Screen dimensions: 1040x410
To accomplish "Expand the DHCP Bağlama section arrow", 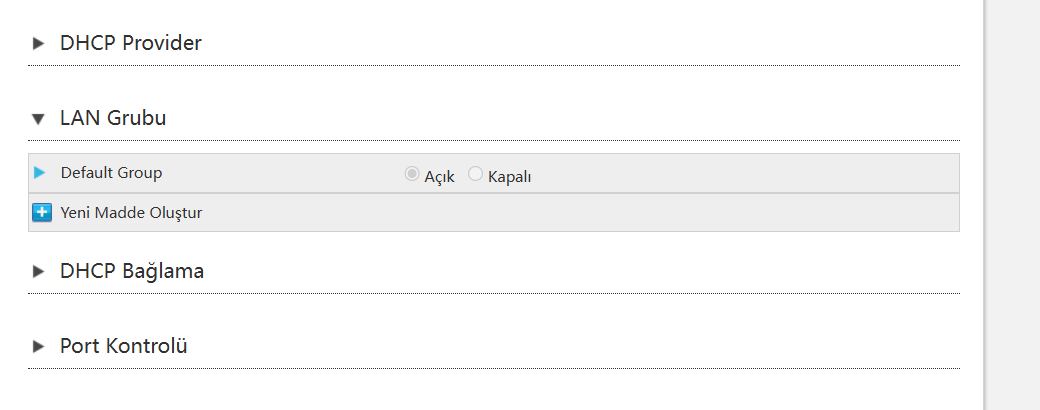I will 39,271.
